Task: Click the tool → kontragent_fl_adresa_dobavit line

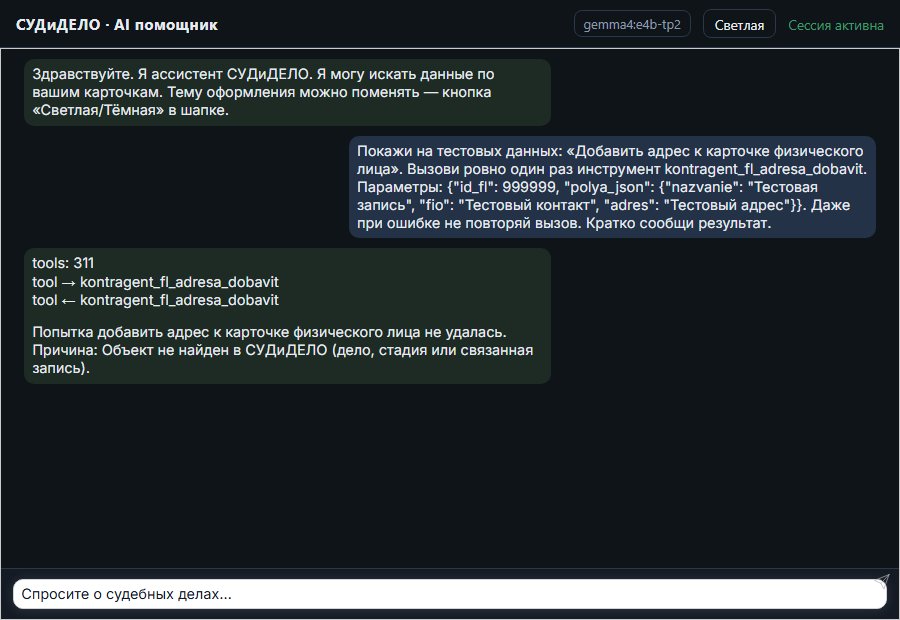Action: coord(156,282)
